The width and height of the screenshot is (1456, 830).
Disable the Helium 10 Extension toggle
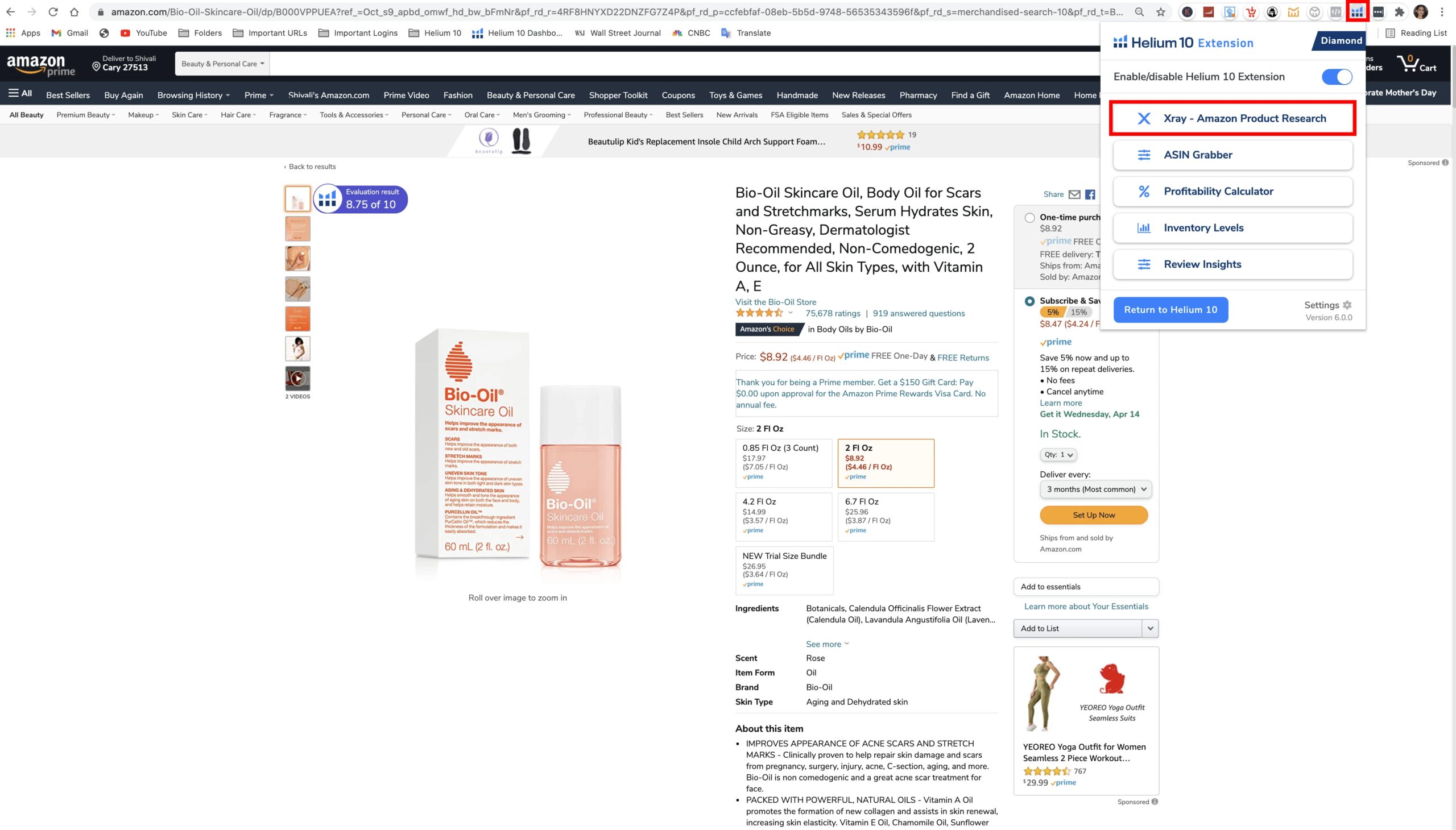(1336, 77)
